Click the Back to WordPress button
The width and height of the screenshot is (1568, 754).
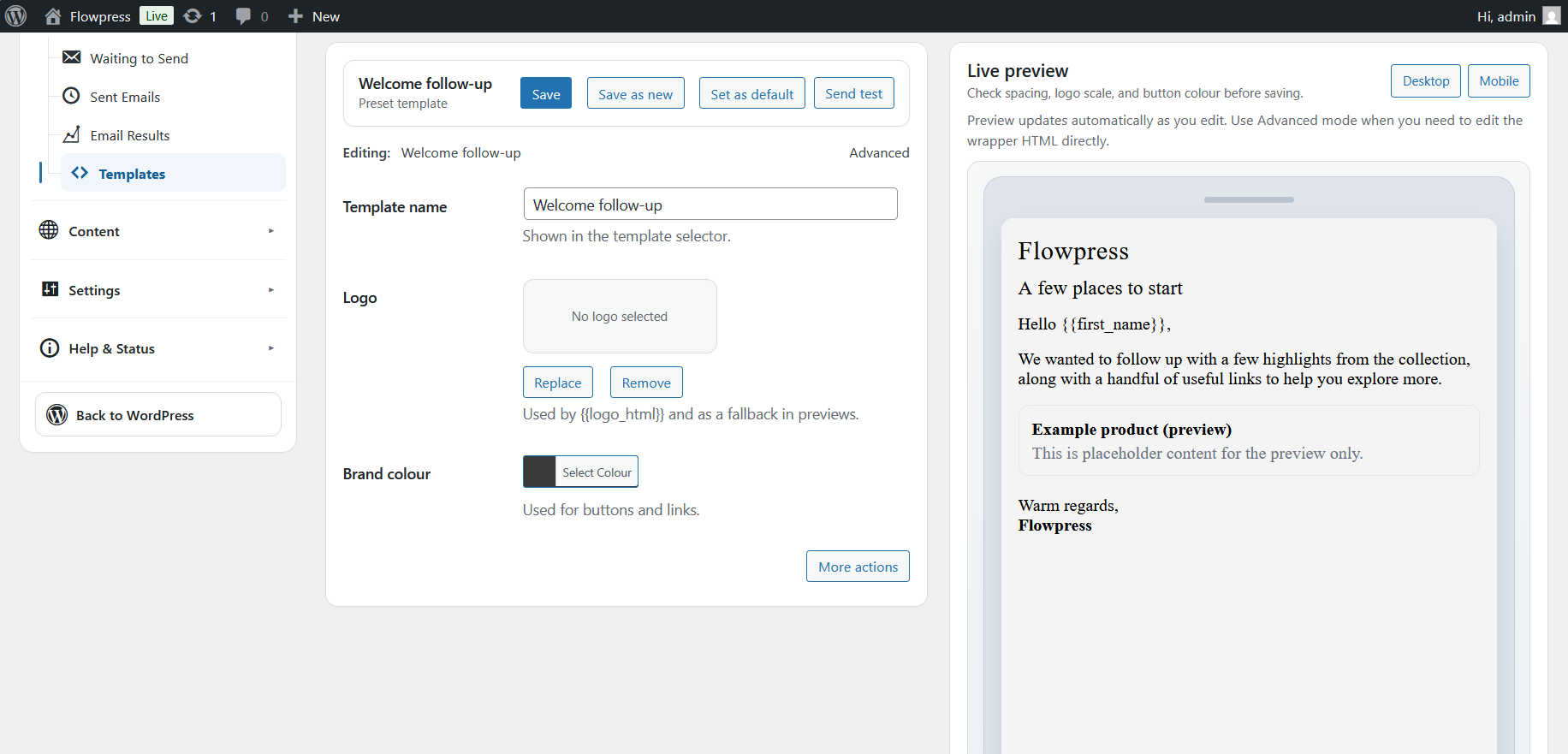tap(158, 414)
